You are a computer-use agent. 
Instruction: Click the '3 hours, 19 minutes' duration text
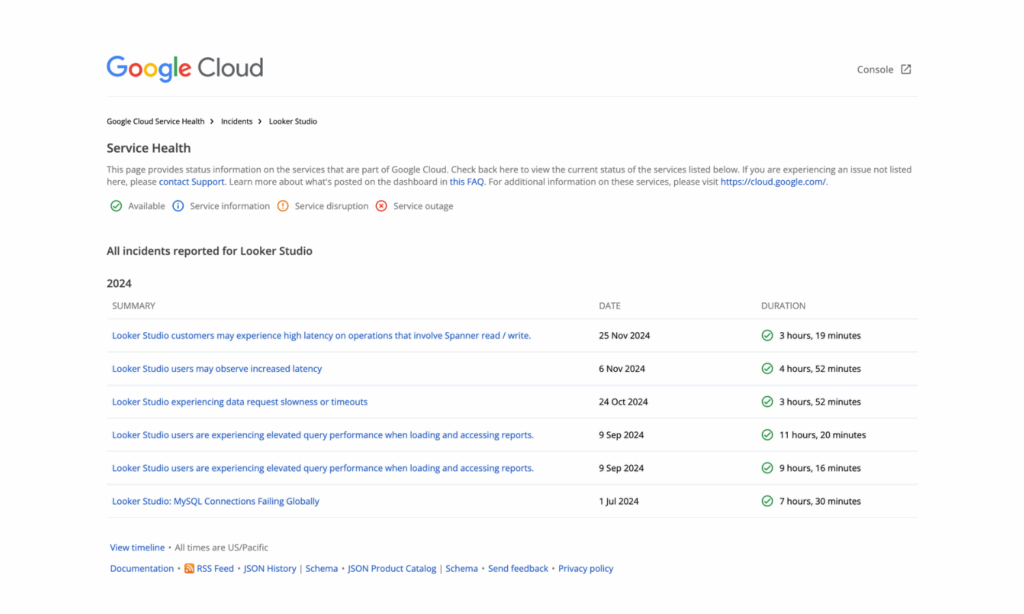[820, 335]
